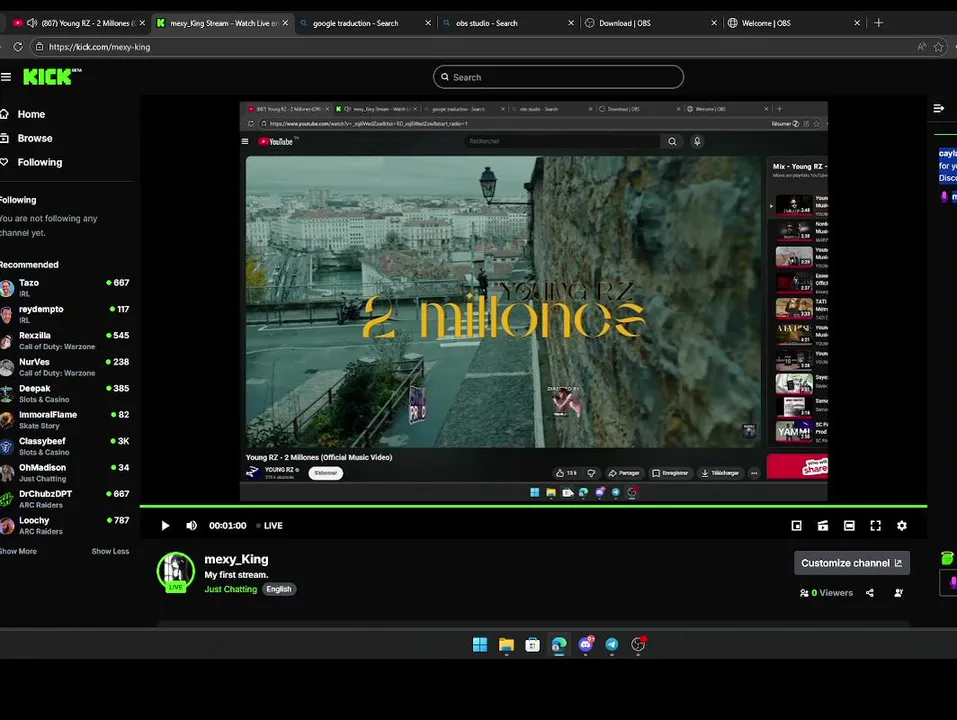Open File Explorer from taskbar

pos(506,645)
